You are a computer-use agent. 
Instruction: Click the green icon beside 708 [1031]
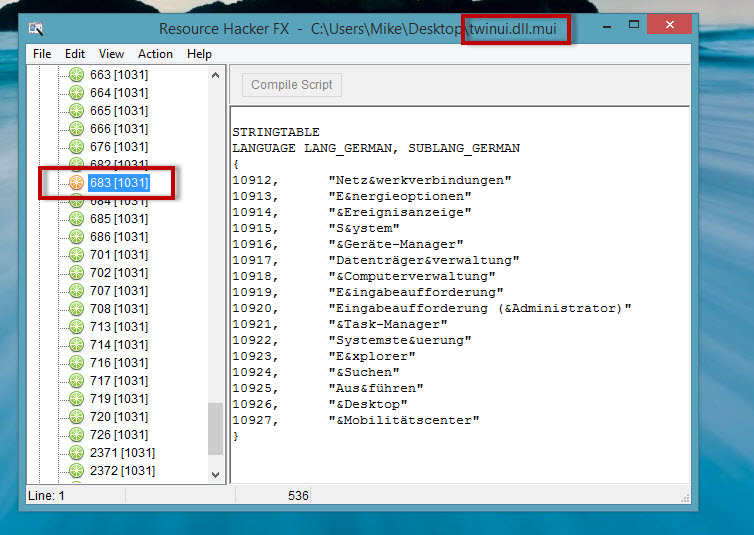76,309
